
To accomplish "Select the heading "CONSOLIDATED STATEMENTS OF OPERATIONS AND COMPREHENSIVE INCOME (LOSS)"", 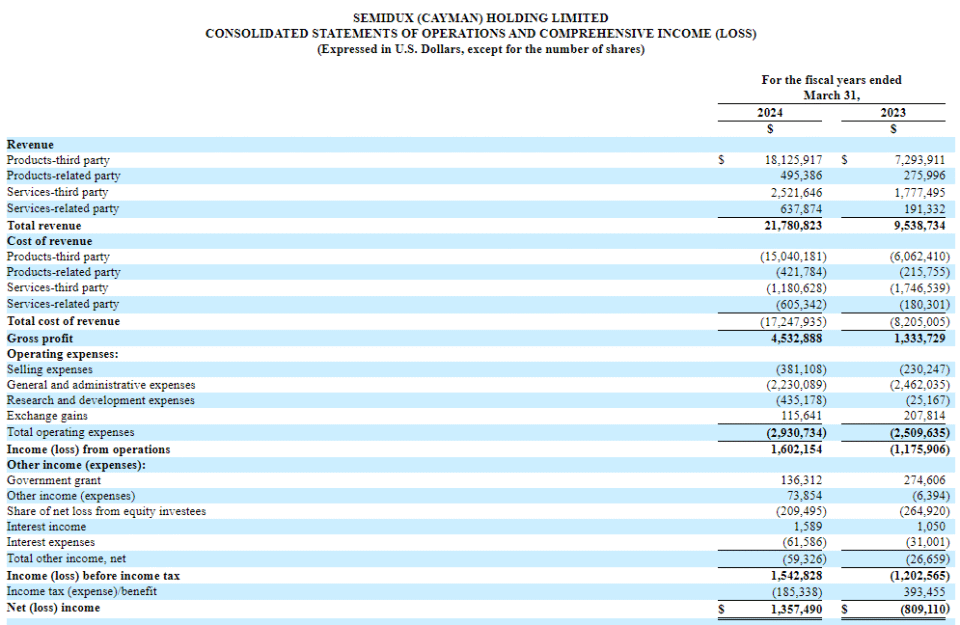I will click(x=481, y=34).
